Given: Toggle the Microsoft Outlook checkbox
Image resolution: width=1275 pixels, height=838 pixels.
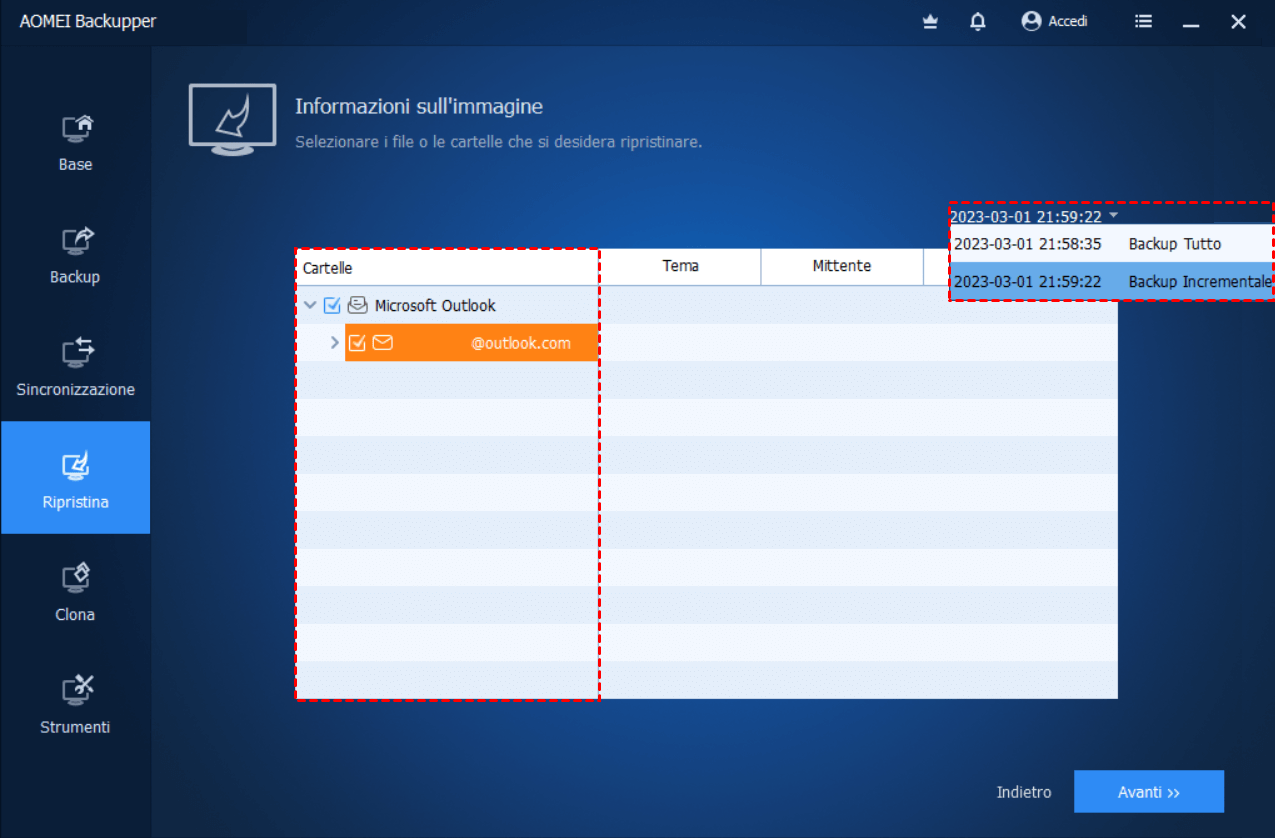Looking at the screenshot, I should click(x=333, y=305).
